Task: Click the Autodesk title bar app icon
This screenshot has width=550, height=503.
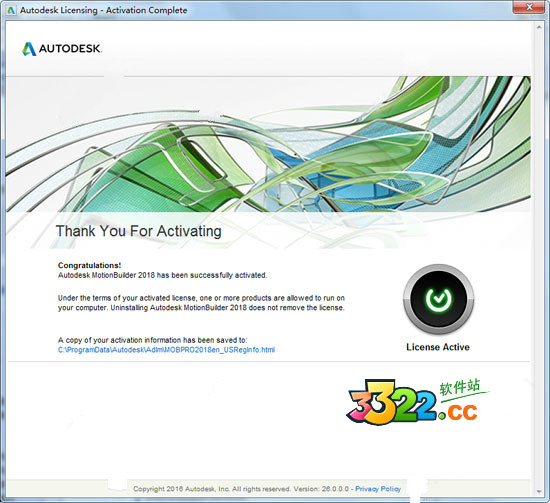Action: [11, 10]
